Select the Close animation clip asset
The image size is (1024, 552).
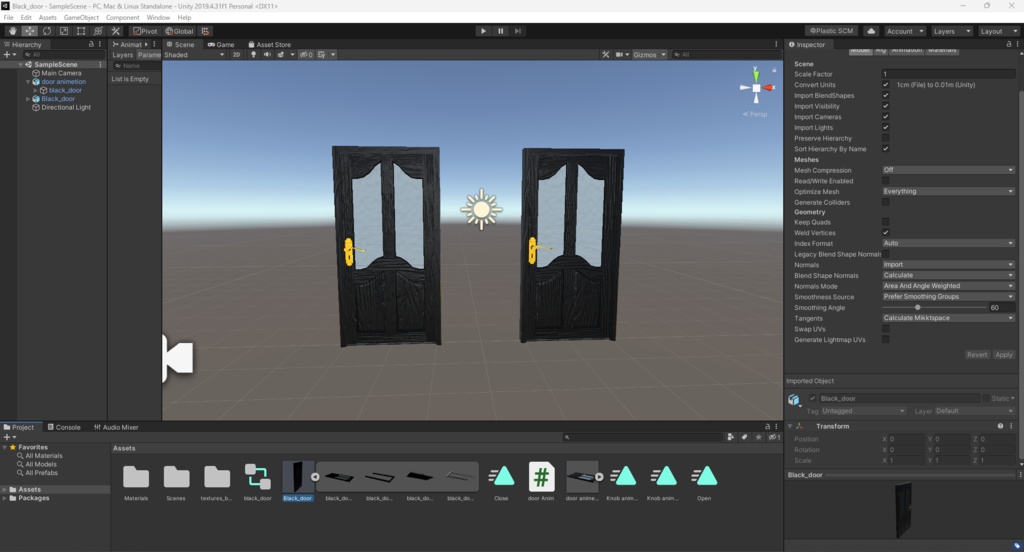(x=501, y=481)
